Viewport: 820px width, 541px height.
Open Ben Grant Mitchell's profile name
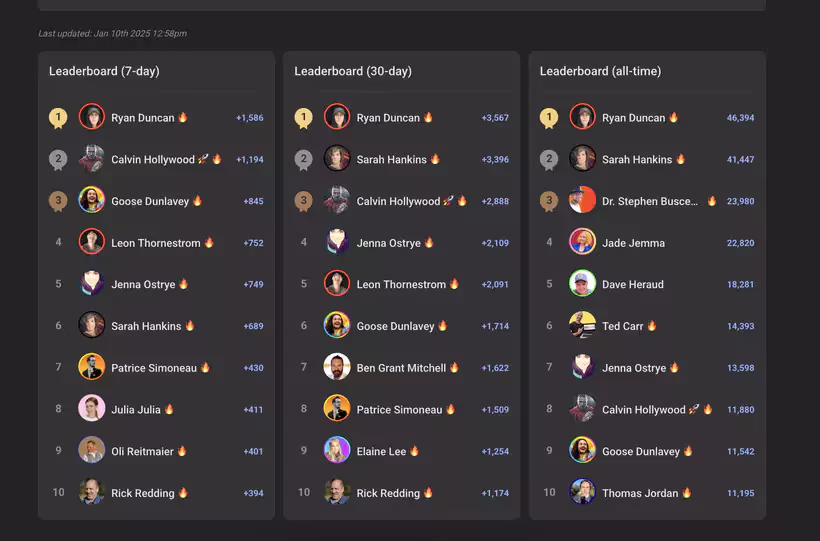click(401, 368)
